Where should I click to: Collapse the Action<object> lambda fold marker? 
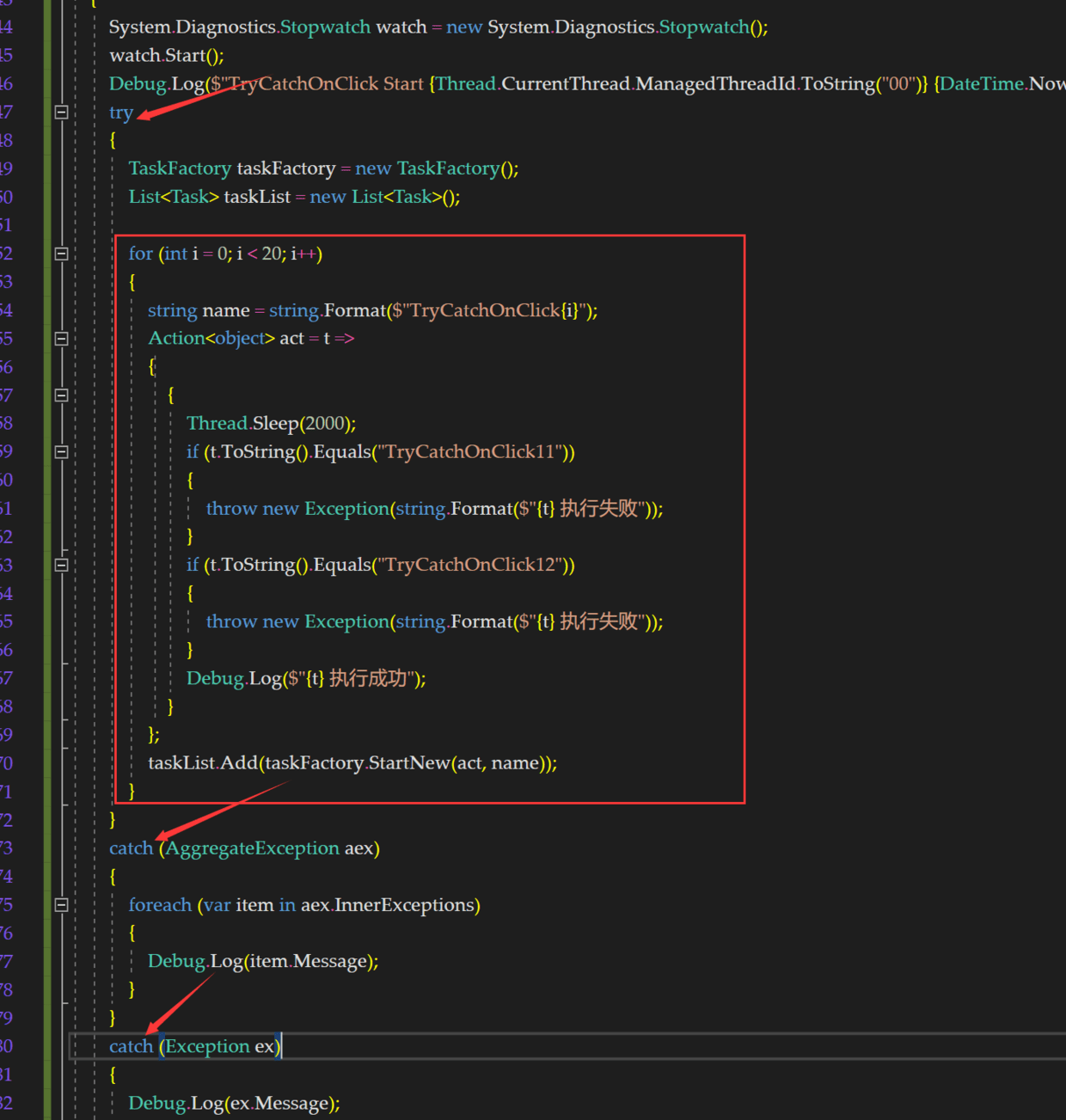(x=61, y=339)
